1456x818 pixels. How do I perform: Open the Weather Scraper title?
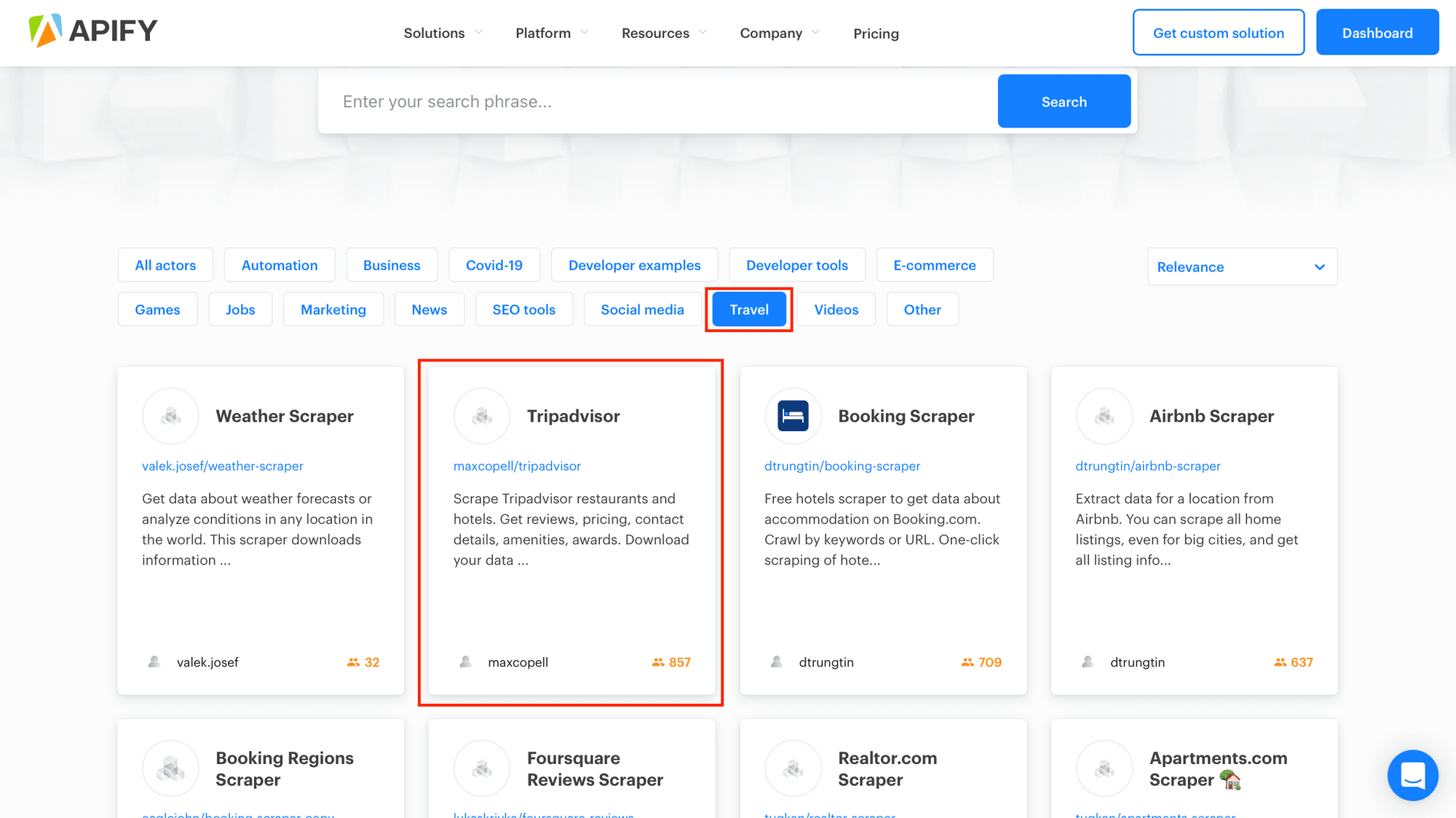click(285, 416)
